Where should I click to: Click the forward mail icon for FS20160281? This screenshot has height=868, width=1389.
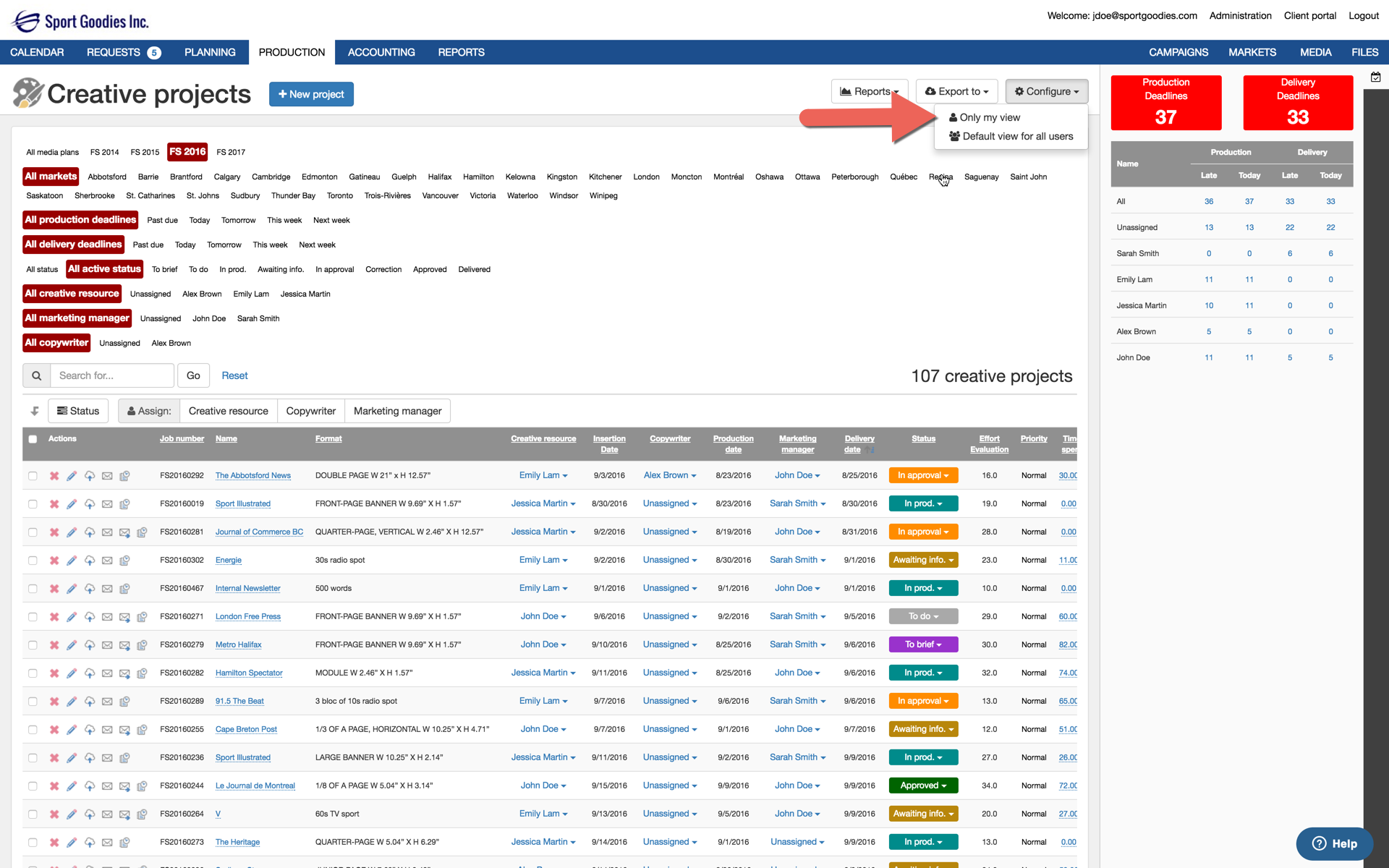pyautogui.click(x=124, y=532)
